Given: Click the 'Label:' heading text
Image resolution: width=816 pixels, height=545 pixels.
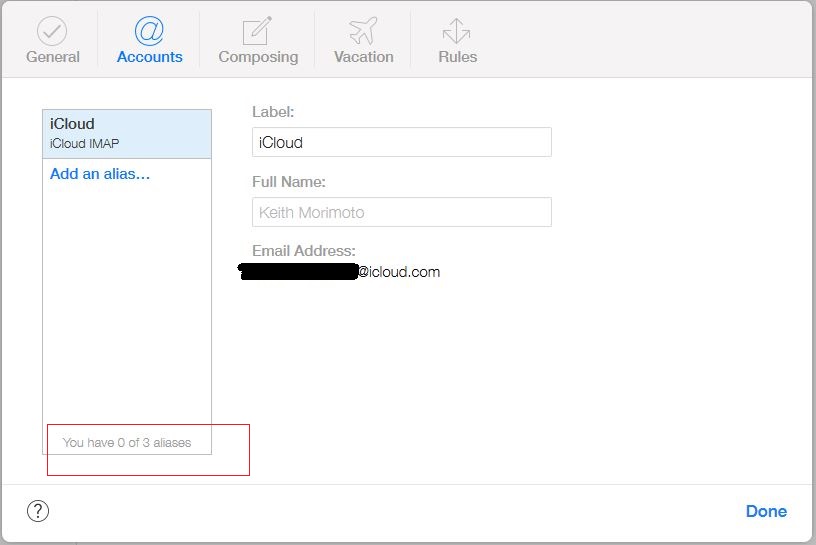Looking at the screenshot, I should coord(273,112).
